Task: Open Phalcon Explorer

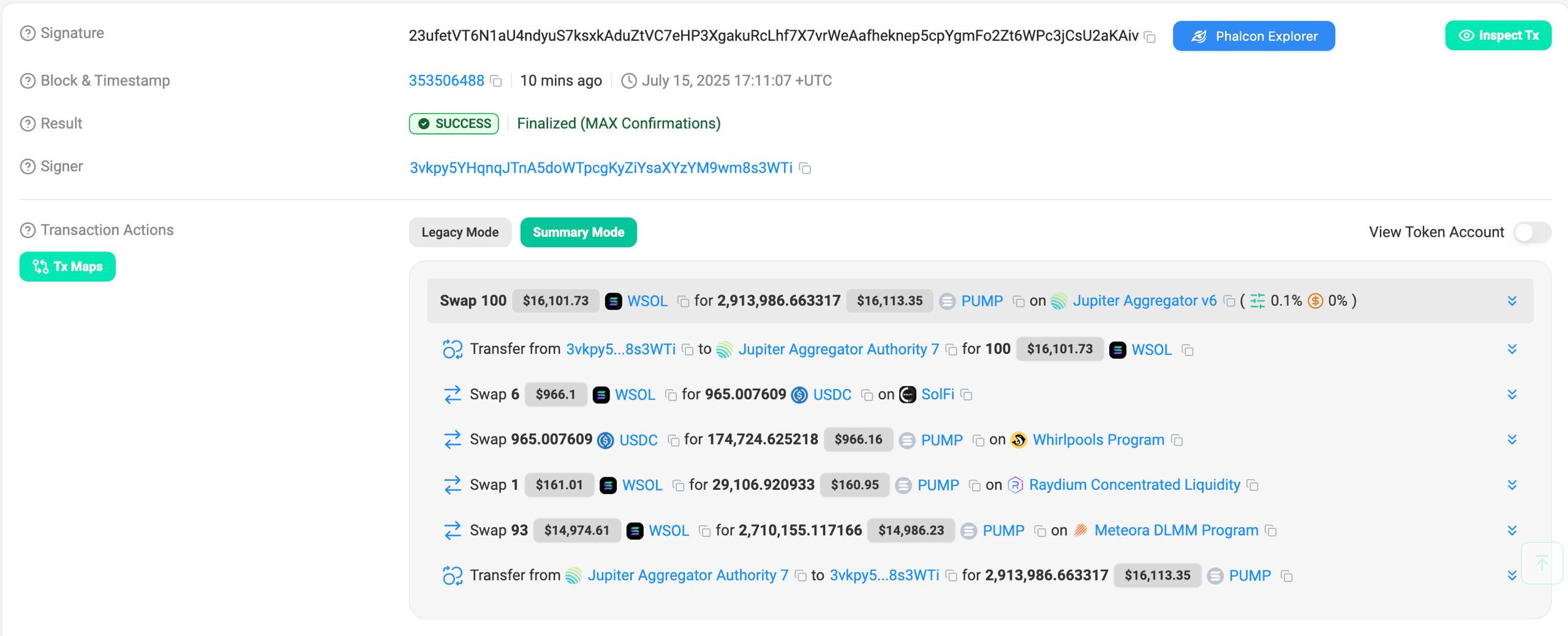Action: [x=1254, y=36]
